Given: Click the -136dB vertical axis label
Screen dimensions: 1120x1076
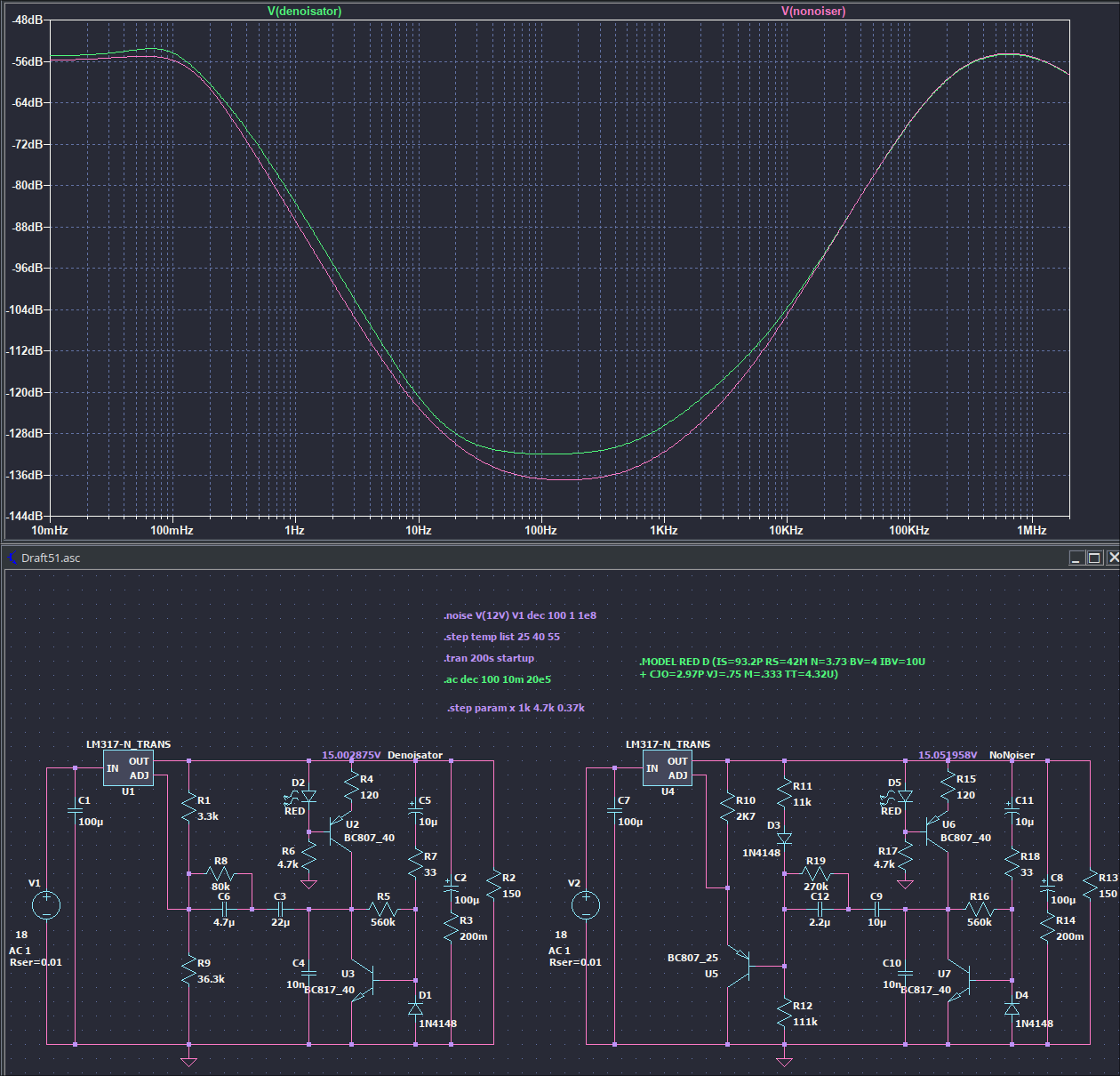Looking at the screenshot, I should tap(24, 475).
